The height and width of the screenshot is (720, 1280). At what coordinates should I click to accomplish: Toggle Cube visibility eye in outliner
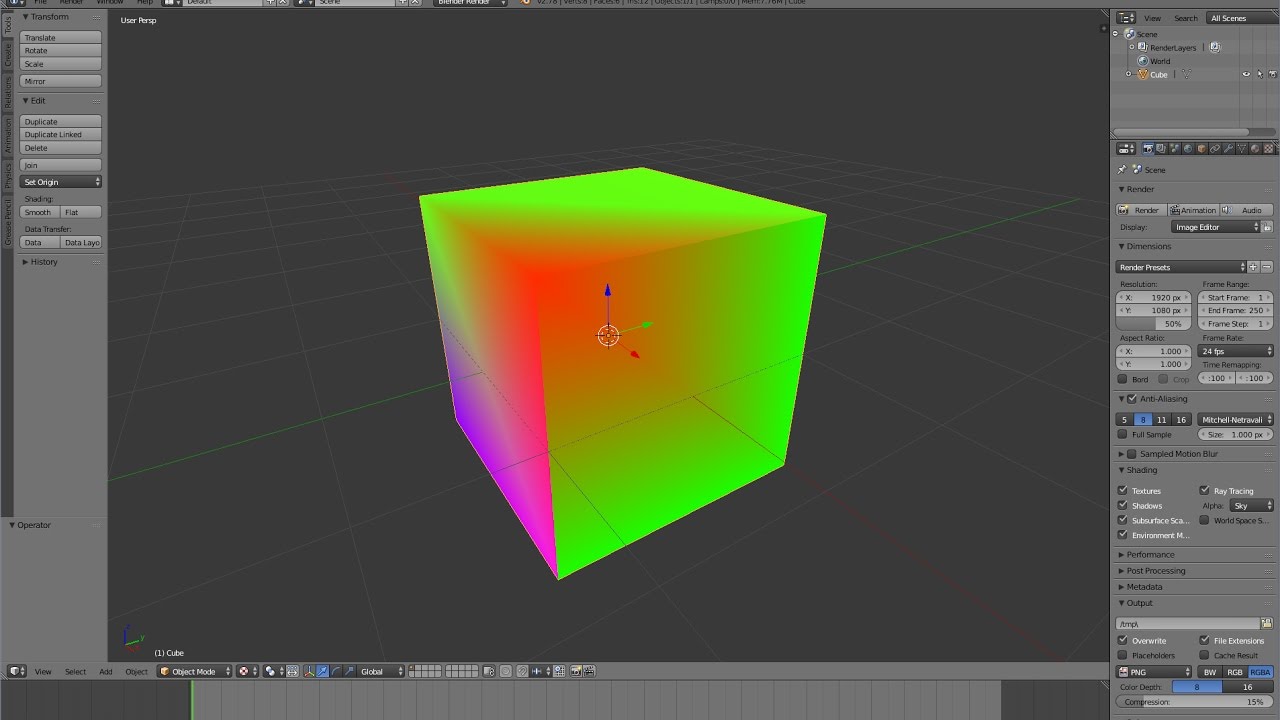1246,74
